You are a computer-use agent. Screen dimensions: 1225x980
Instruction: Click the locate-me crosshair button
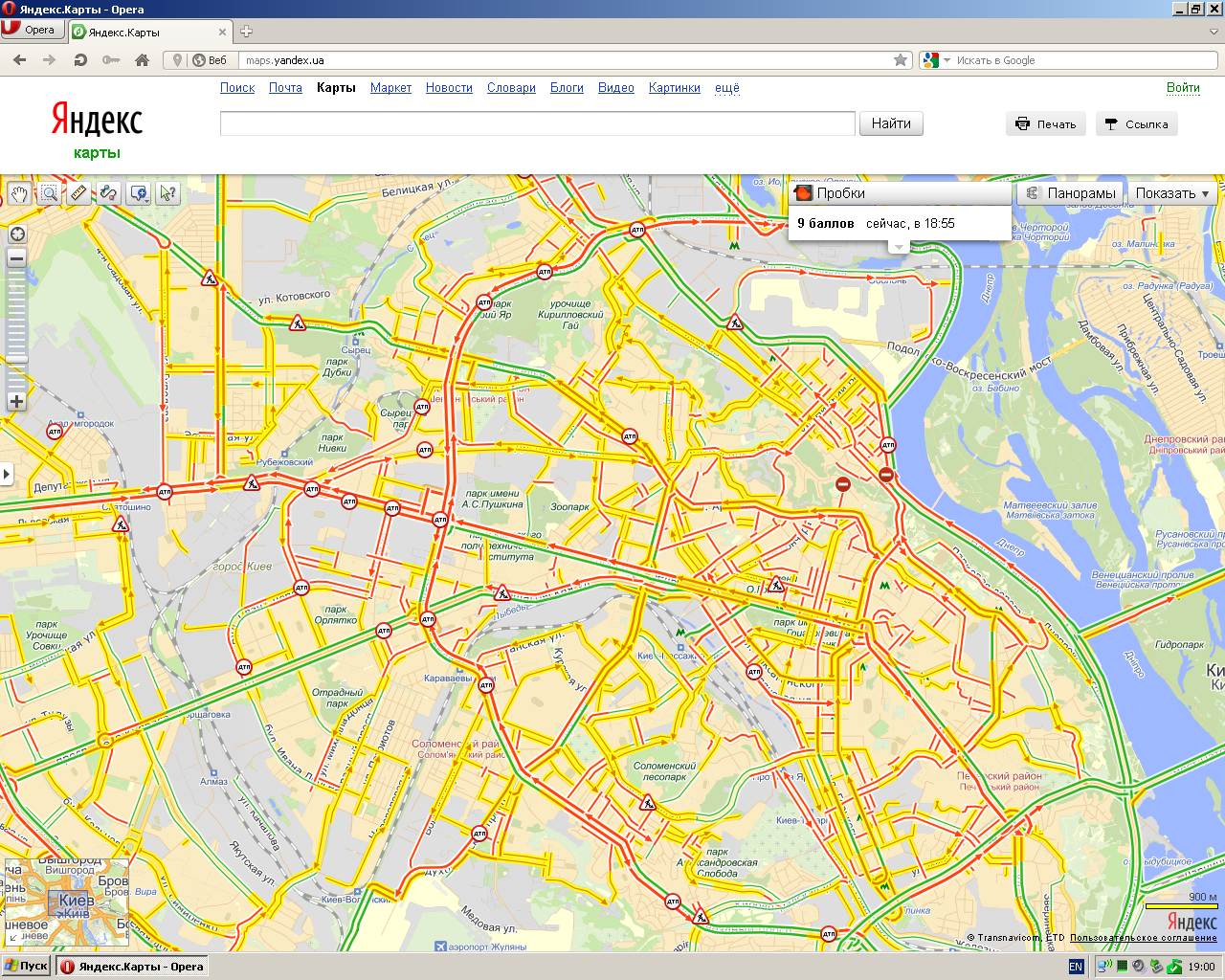pyautogui.click(x=16, y=234)
